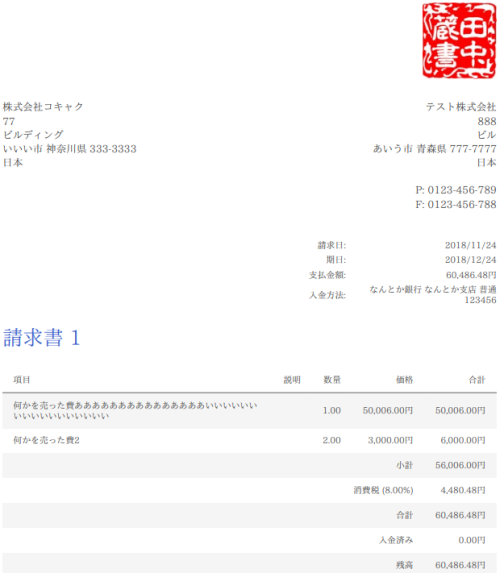The height and width of the screenshot is (573, 500).
Task: Select the tax amount 4,480.48円
Action: tap(463, 490)
